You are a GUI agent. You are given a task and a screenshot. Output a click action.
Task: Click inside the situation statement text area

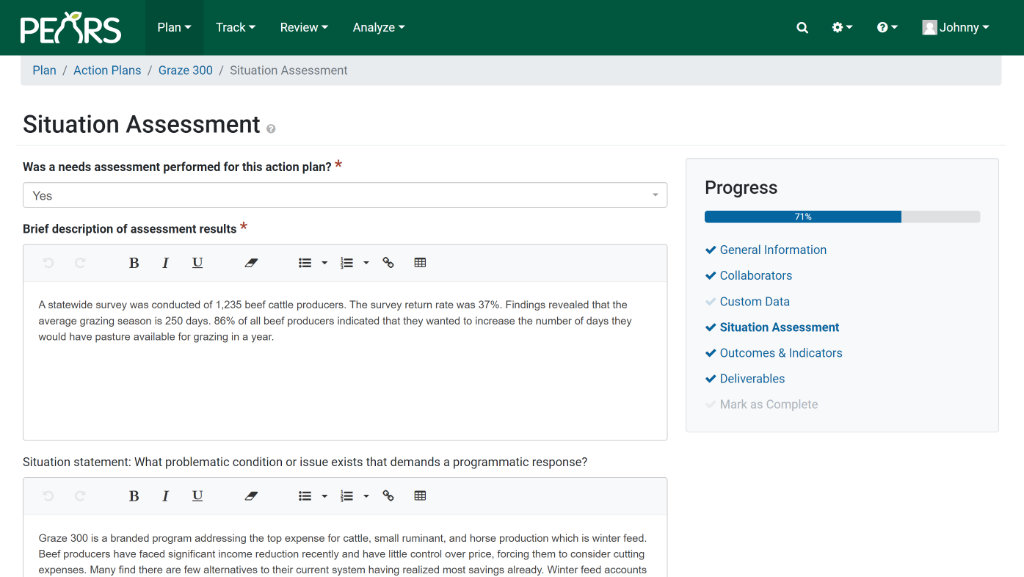click(x=345, y=545)
